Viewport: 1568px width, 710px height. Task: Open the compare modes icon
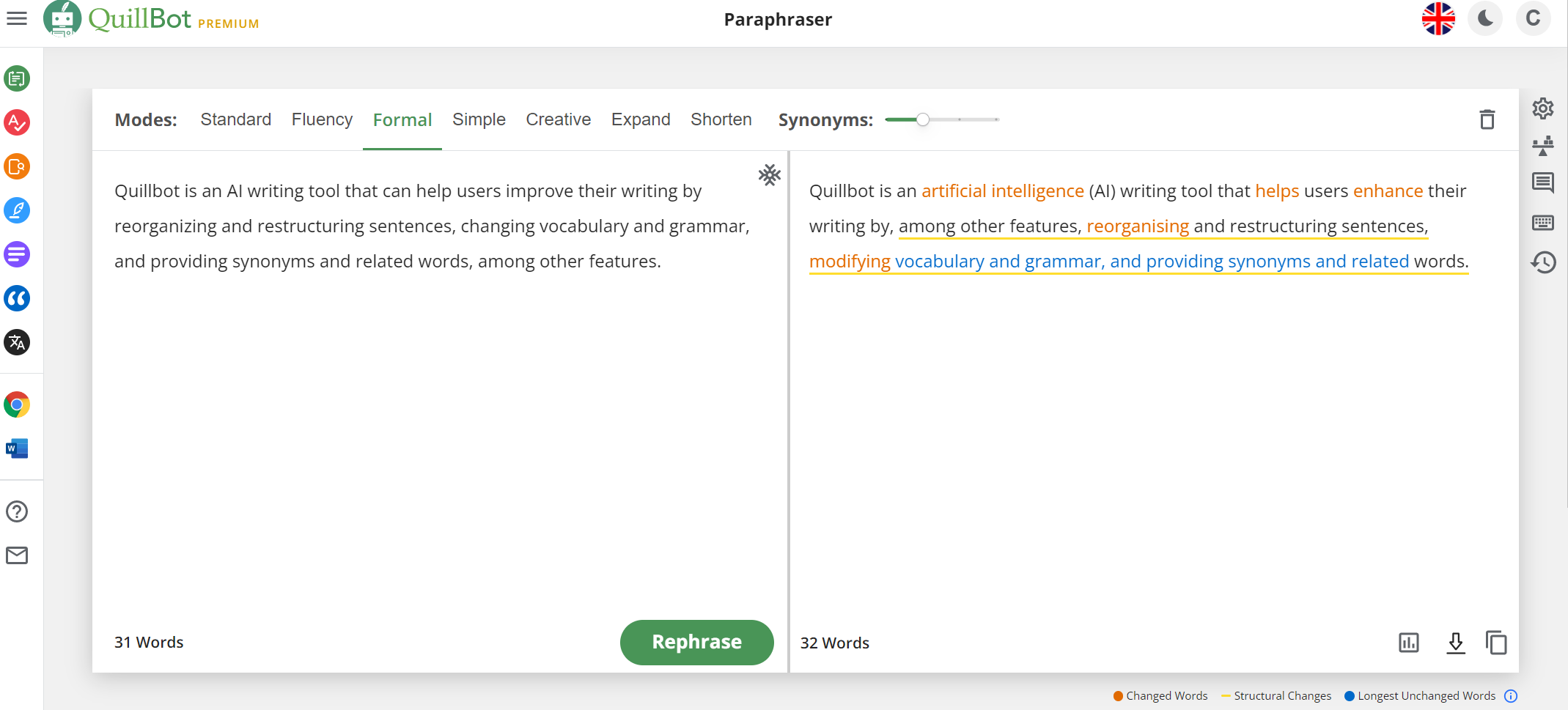(x=1543, y=146)
